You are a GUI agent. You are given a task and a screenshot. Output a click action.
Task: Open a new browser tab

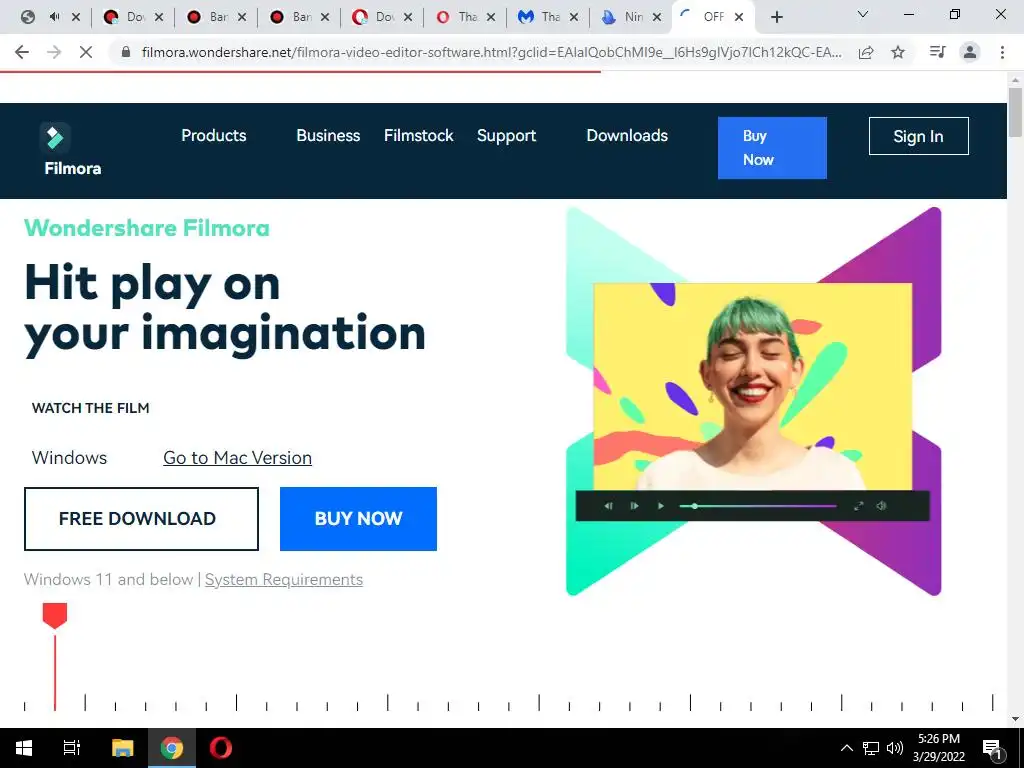pos(776,17)
